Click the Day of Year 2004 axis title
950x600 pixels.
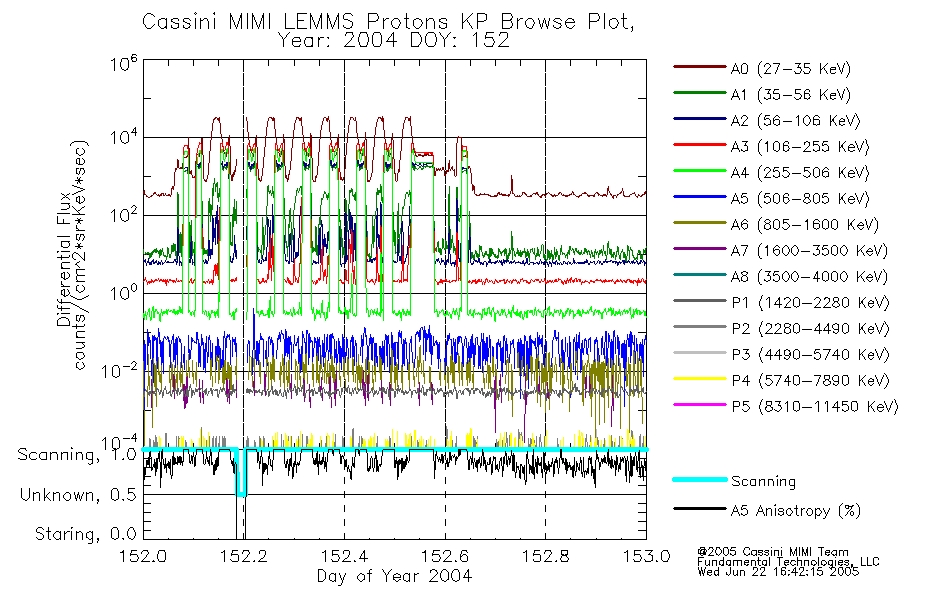394,576
